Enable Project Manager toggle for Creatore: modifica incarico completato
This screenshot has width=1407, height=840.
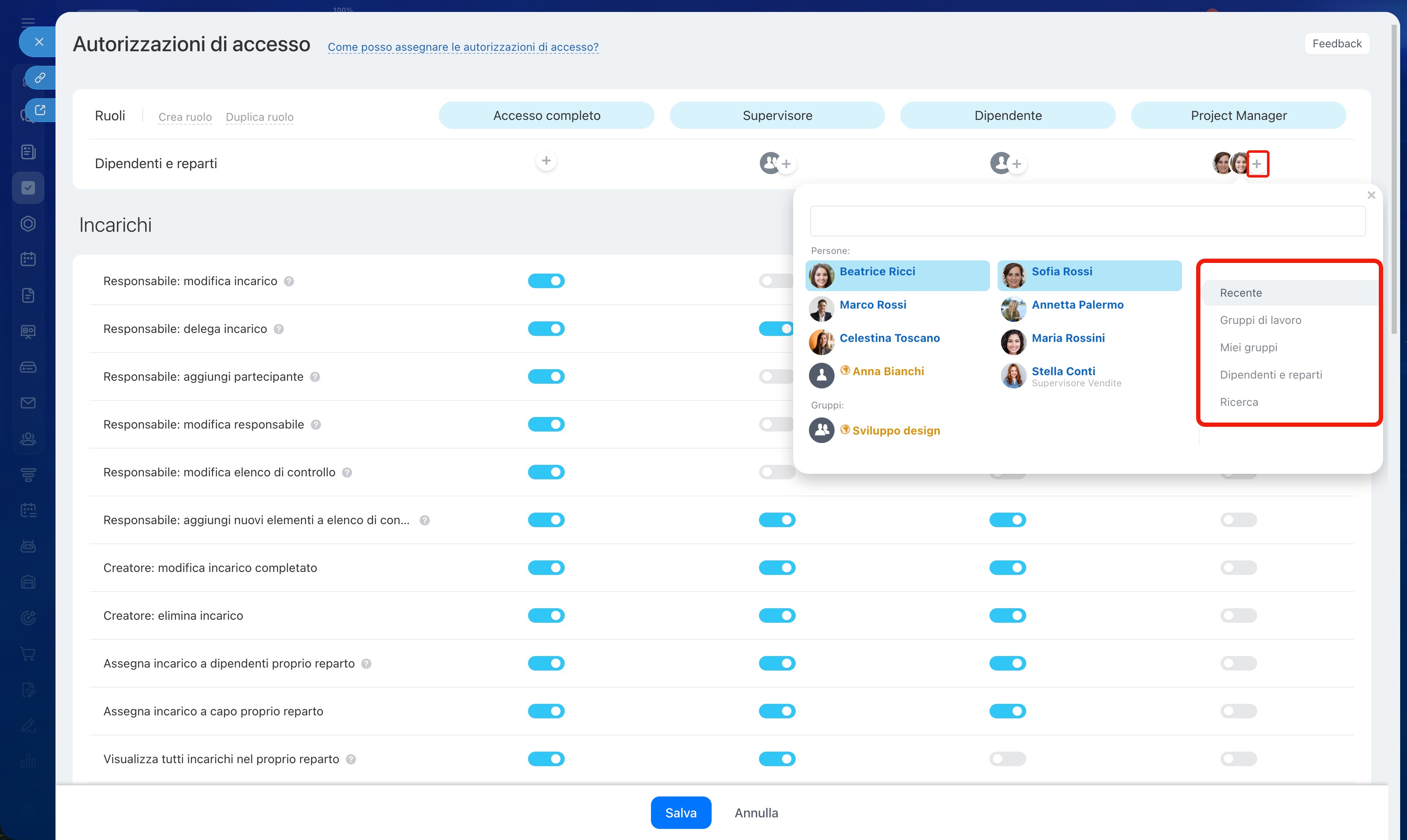tap(1238, 568)
